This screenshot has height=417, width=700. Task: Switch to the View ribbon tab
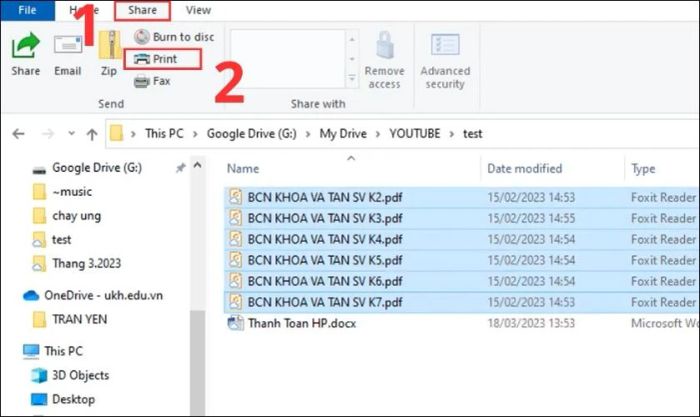click(198, 10)
